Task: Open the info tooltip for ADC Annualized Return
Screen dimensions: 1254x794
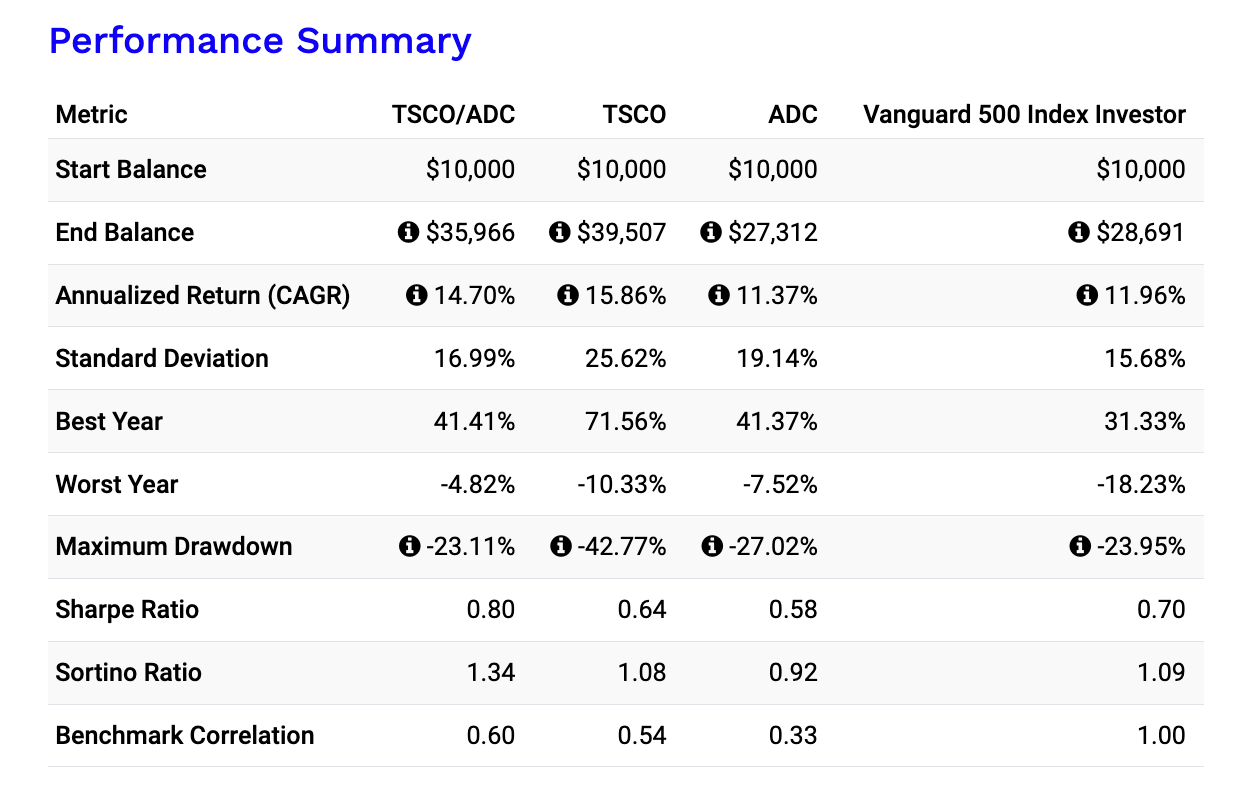Action: click(x=719, y=295)
